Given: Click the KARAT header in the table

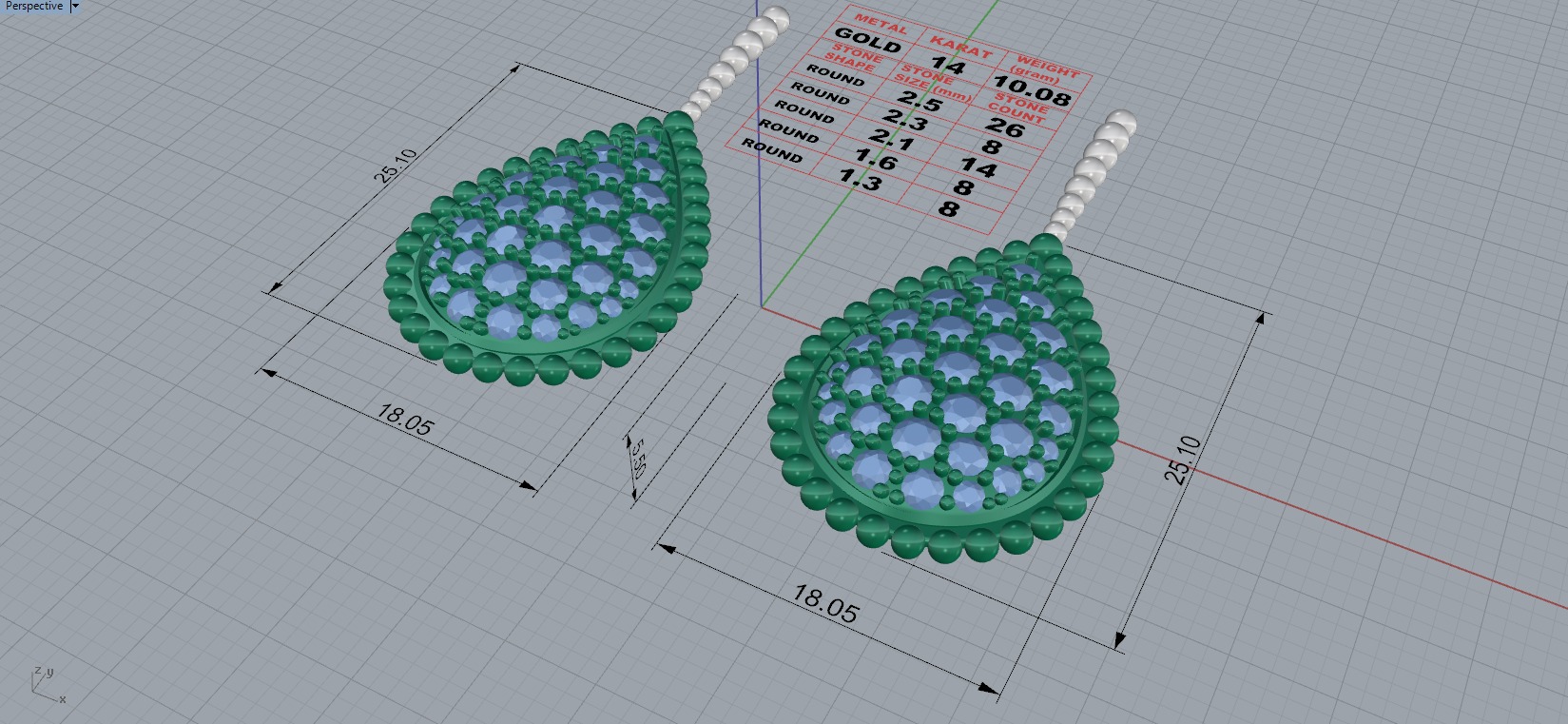Looking at the screenshot, I should [960, 46].
